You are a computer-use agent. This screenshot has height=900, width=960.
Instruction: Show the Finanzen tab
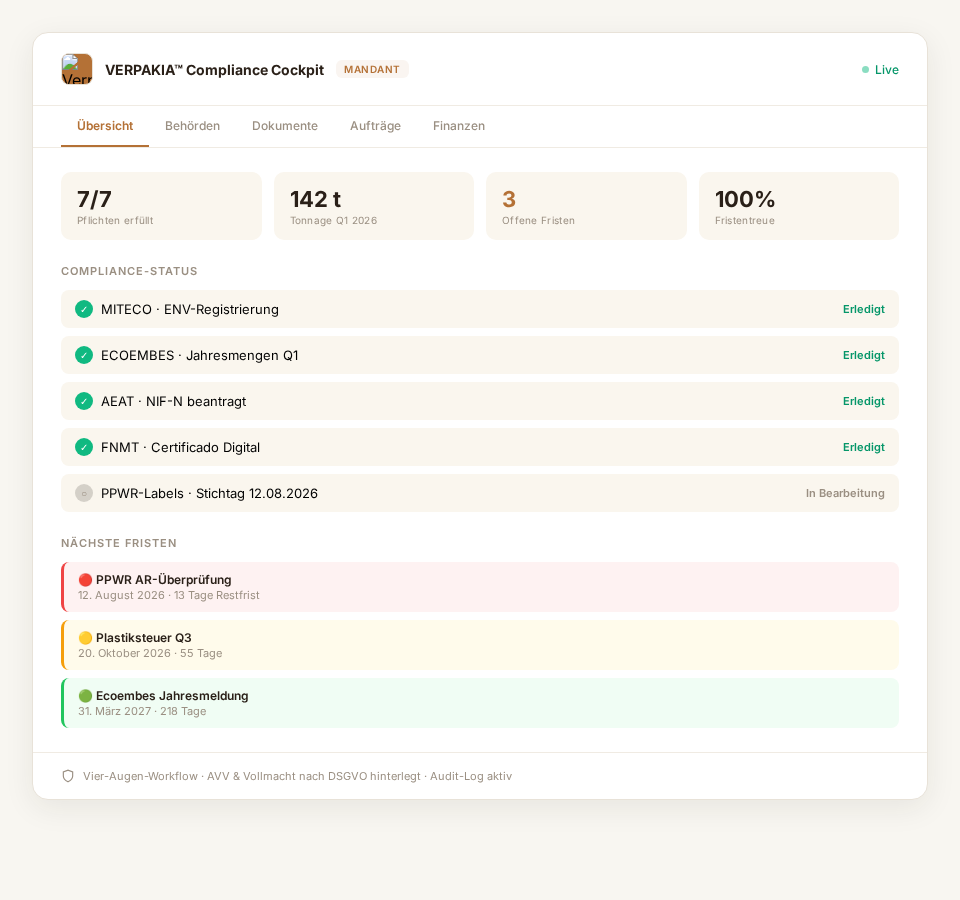coord(459,126)
